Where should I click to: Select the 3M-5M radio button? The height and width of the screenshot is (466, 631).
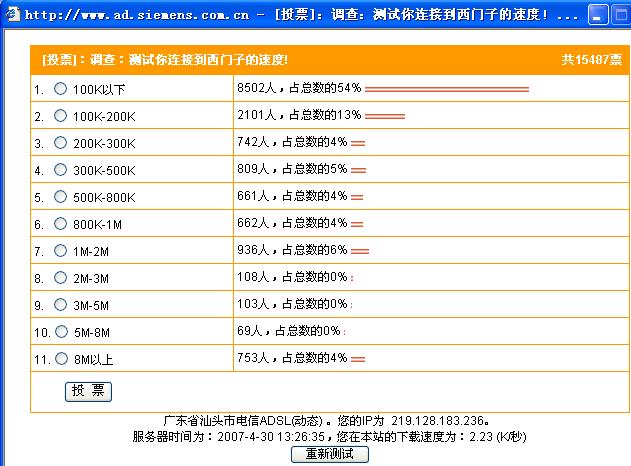(x=60, y=304)
